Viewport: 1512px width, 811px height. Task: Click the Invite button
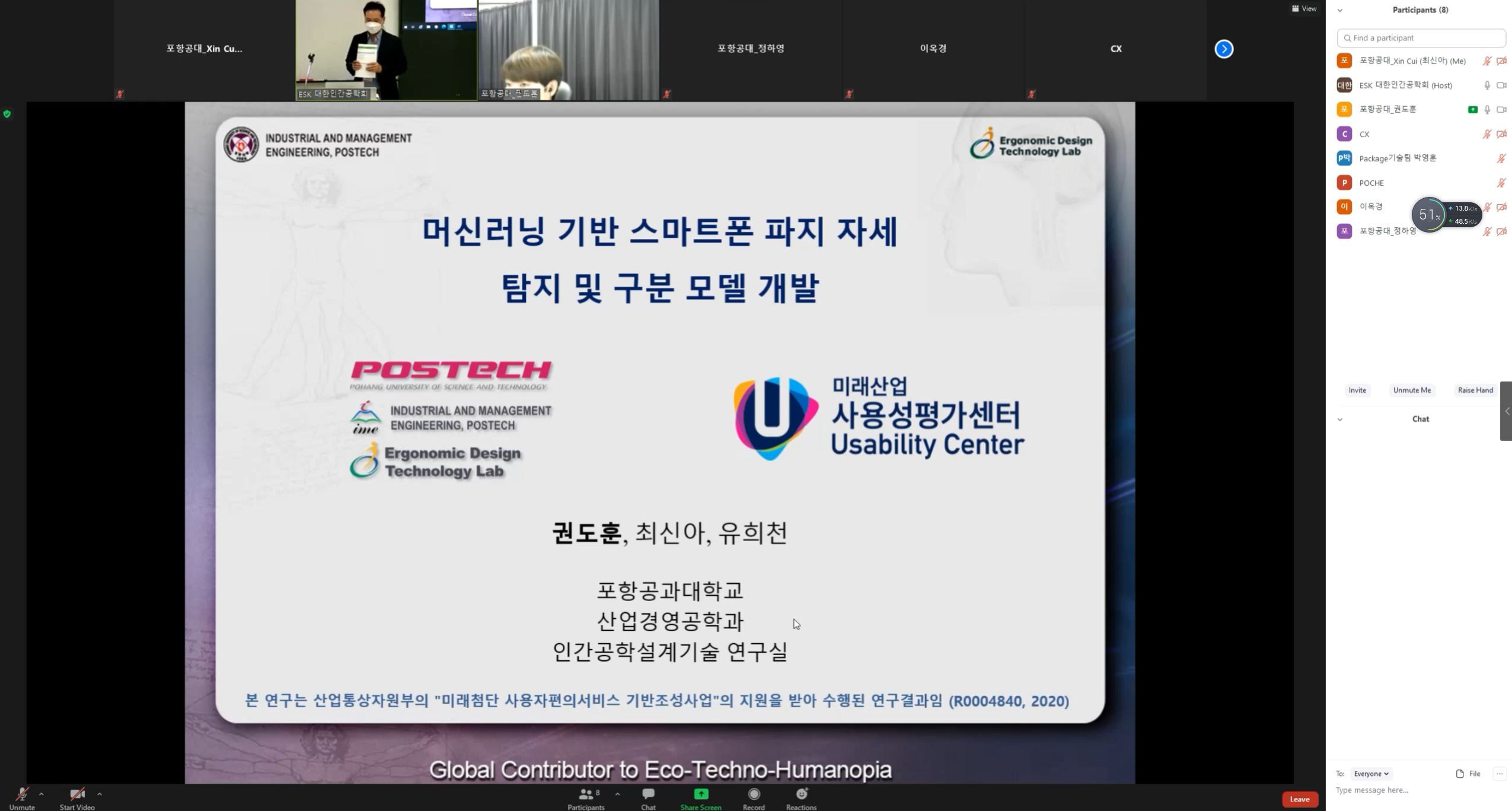(x=1357, y=390)
